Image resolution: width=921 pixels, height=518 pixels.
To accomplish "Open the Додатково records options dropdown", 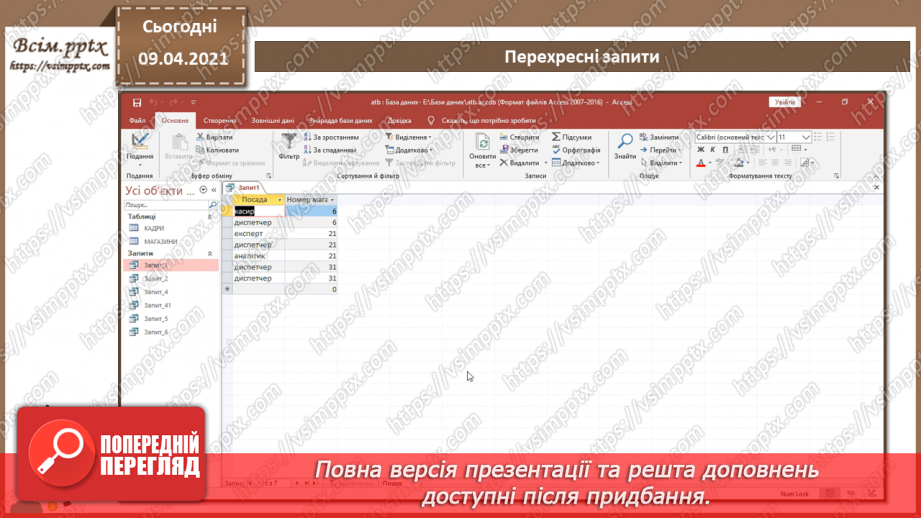I will [576, 163].
